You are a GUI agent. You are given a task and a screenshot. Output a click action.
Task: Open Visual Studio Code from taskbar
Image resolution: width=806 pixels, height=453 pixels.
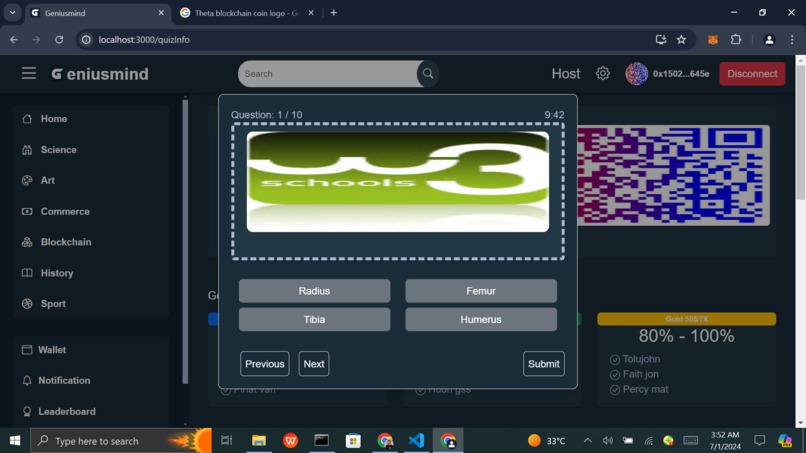pos(416,440)
